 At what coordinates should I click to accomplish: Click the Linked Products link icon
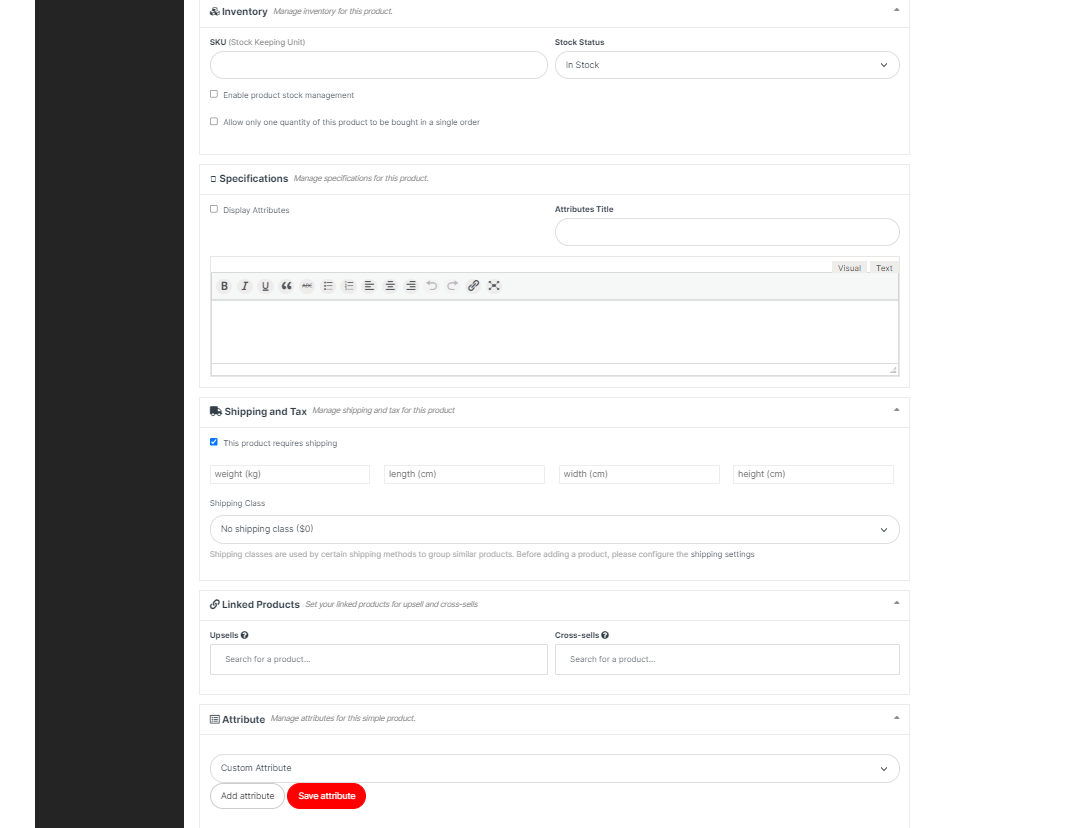click(x=214, y=604)
